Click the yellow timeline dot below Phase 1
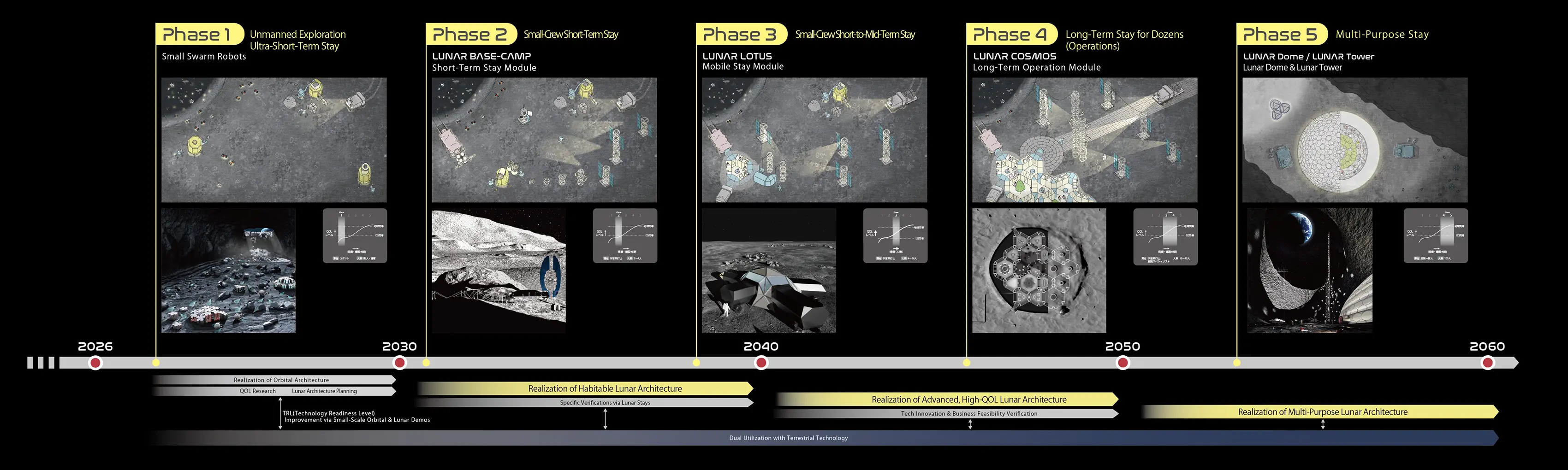This screenshot has height=470, width=1568. (x=156, y=363)
